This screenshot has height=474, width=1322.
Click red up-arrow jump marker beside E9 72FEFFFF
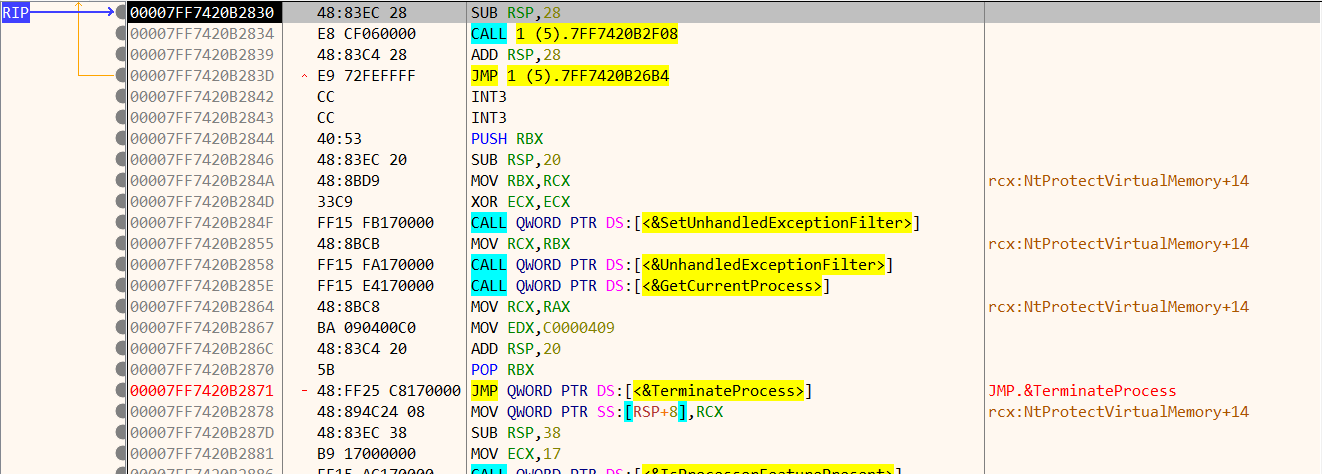point(304,76)
